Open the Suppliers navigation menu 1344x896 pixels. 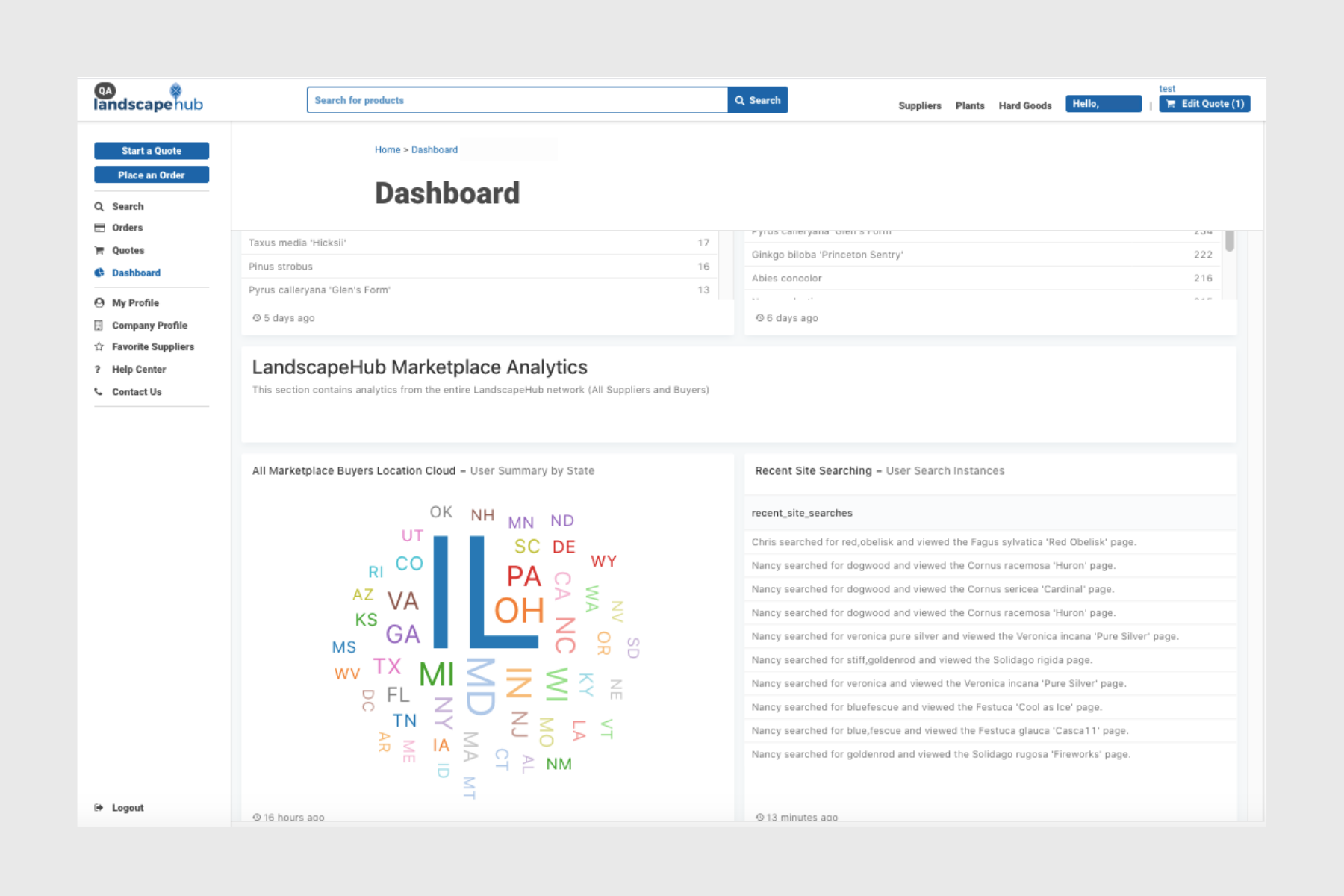(919, 106)
